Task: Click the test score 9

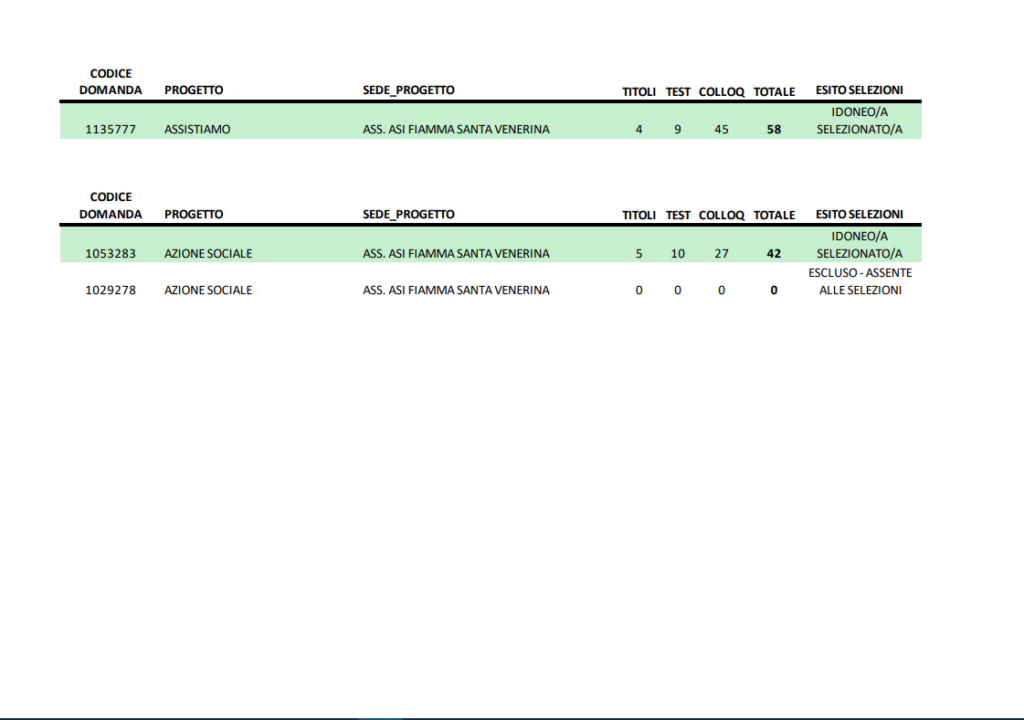Action: click(x=678, y=129)
